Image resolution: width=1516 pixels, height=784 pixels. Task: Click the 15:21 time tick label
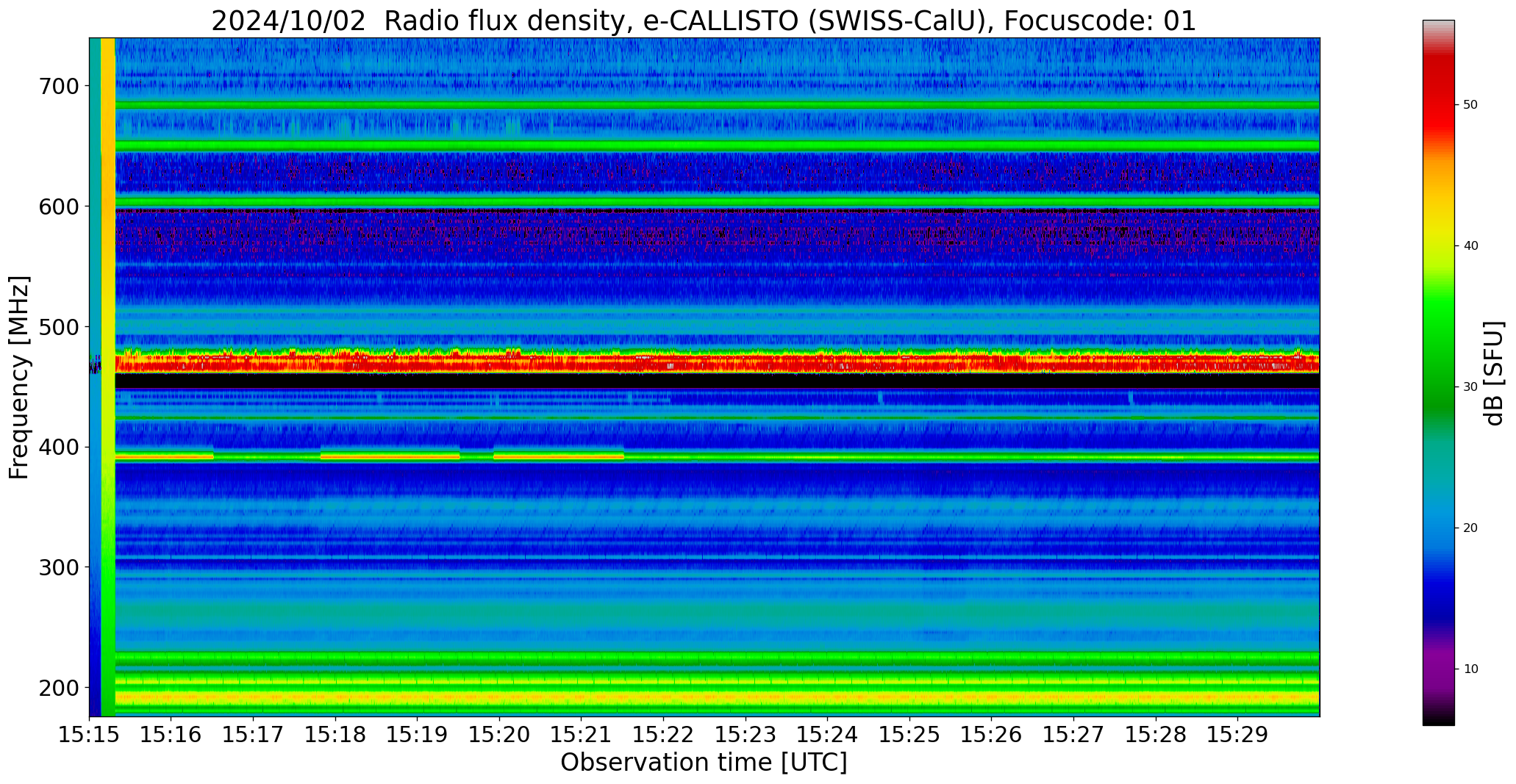[582, 734]
